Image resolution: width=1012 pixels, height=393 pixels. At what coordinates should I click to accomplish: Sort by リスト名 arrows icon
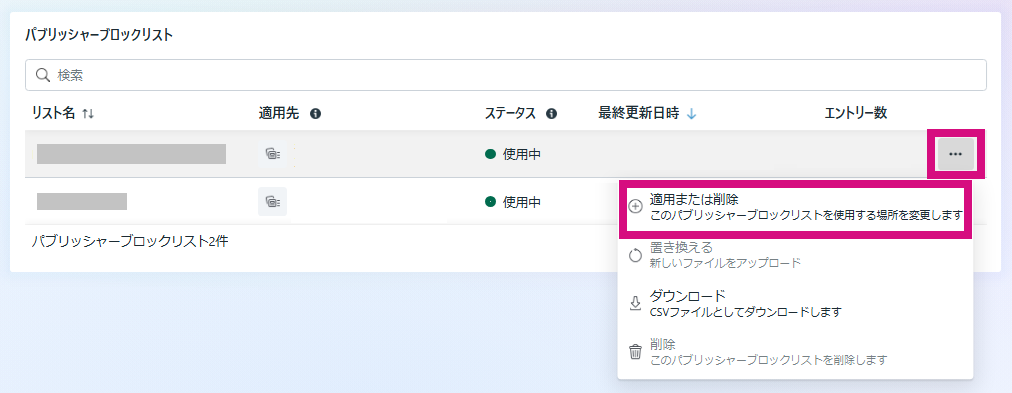(x=88, y=114)
